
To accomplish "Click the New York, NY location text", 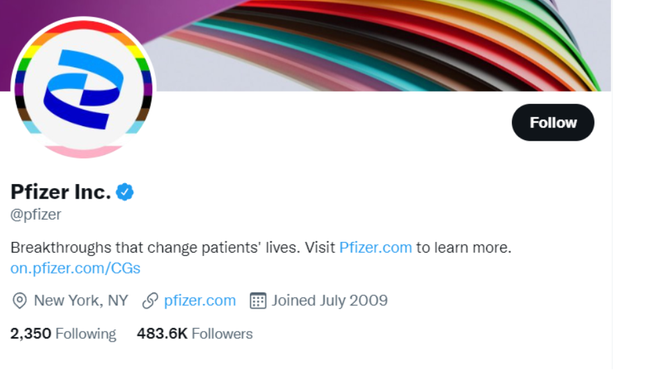I will click(x=81, y=301).
